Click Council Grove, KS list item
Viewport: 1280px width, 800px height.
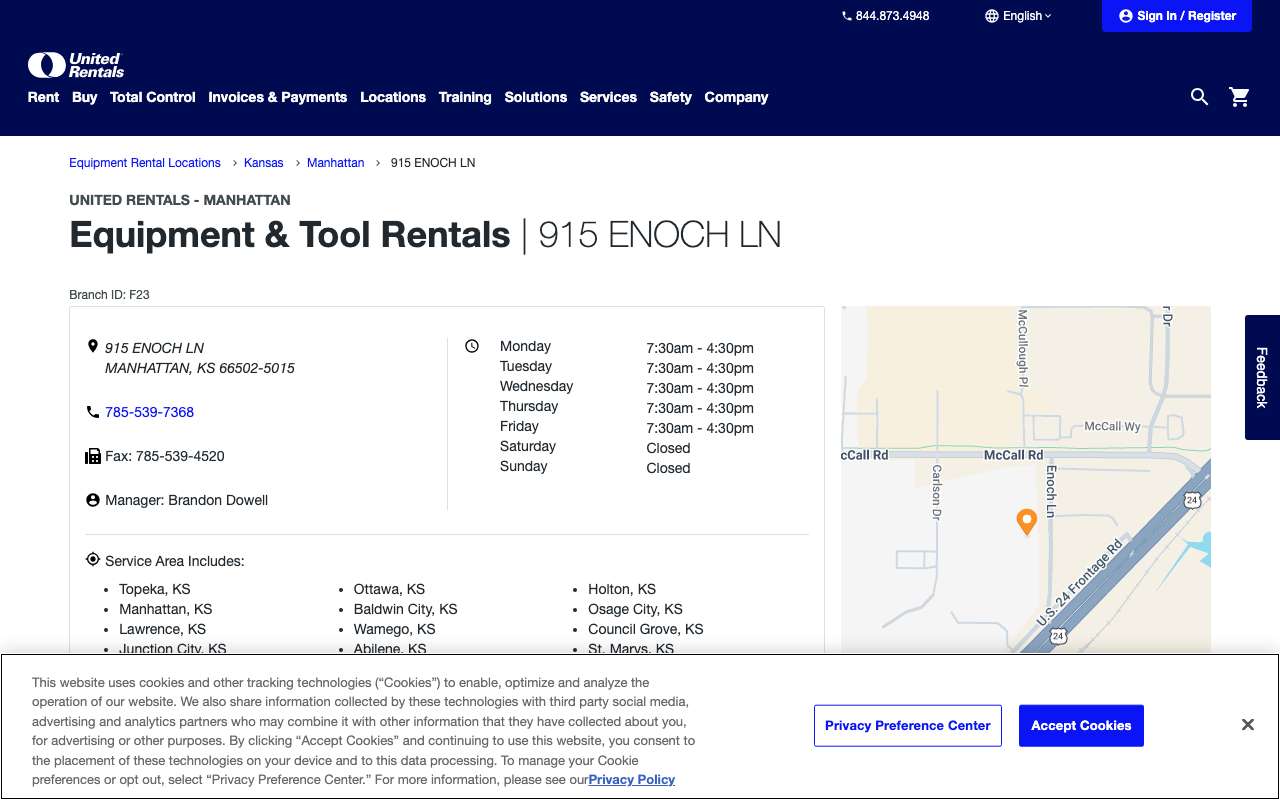(x=645, y=629)
